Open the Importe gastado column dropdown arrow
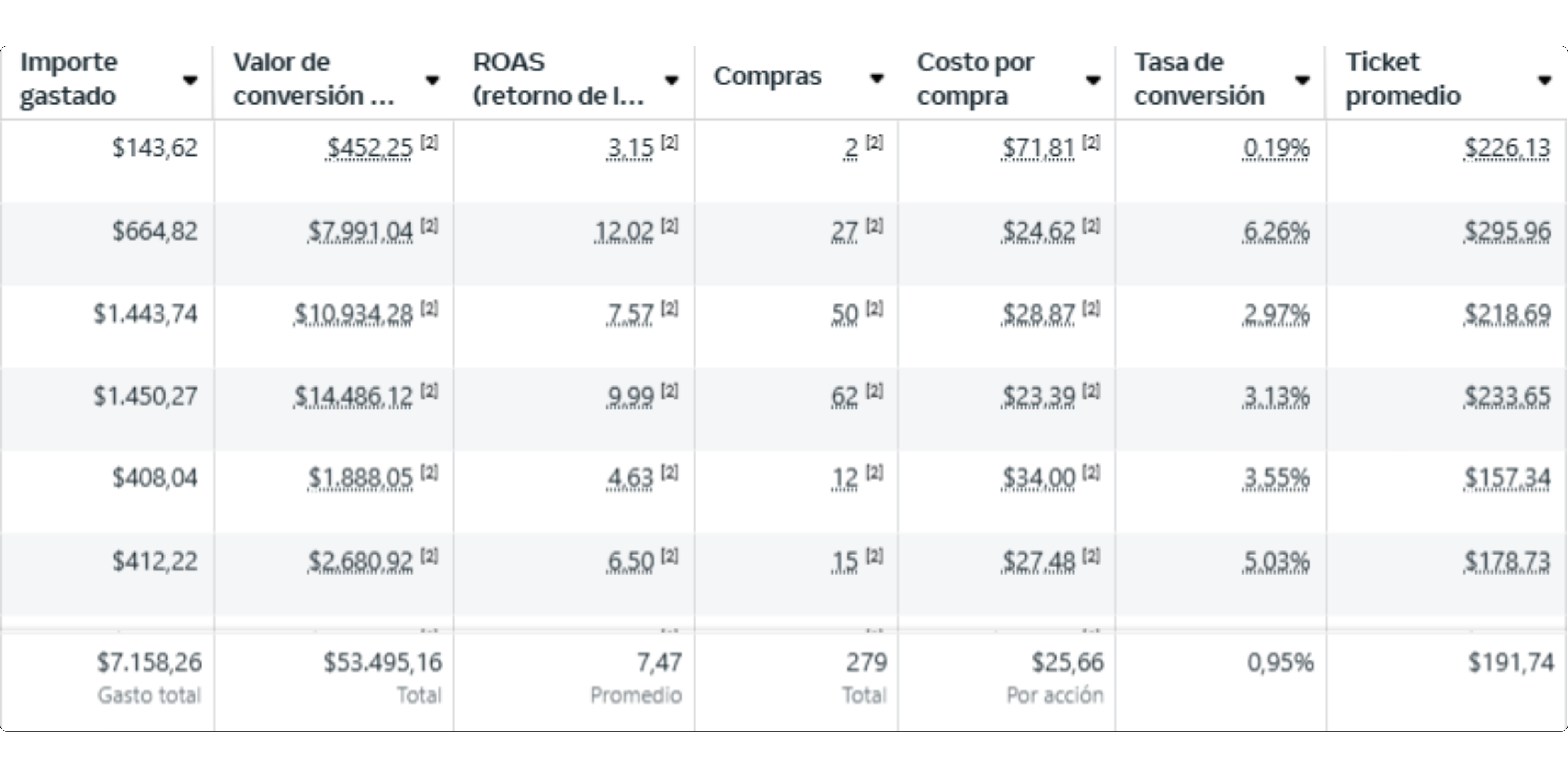The height and width of the screenshot is (784, 1568). [190, 80]
